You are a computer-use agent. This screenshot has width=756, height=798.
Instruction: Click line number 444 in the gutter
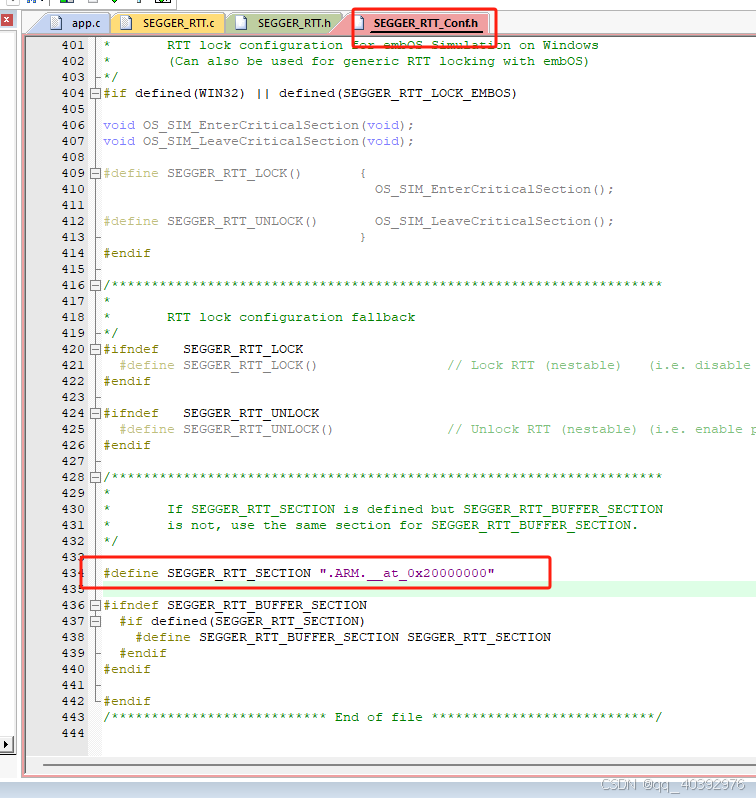(x=73, y=733)
